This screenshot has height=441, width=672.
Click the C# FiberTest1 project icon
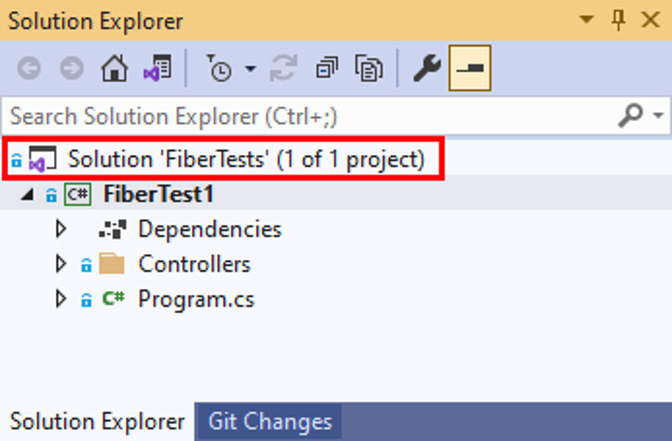[x=77, y=194]
